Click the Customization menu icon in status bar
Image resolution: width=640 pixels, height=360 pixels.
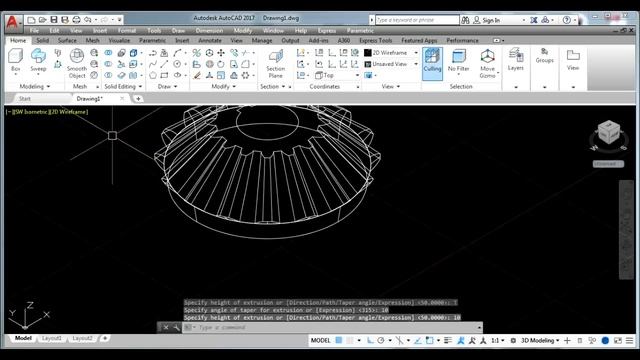point(630,340)
